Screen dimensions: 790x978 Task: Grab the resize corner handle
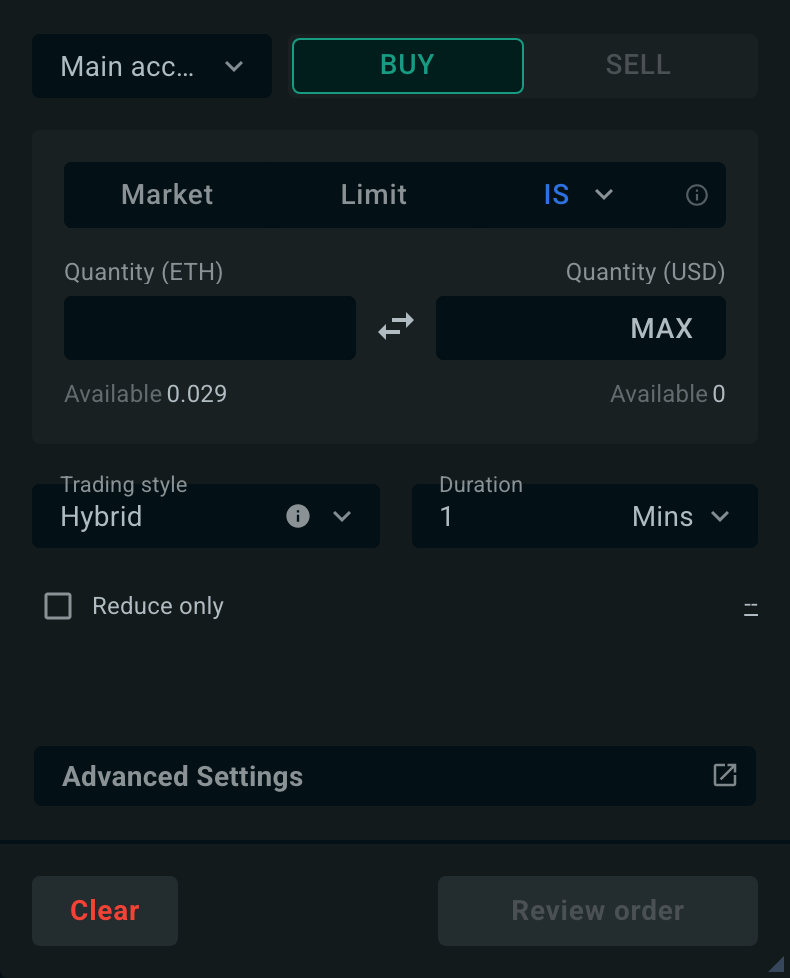[x=776, y=964]
